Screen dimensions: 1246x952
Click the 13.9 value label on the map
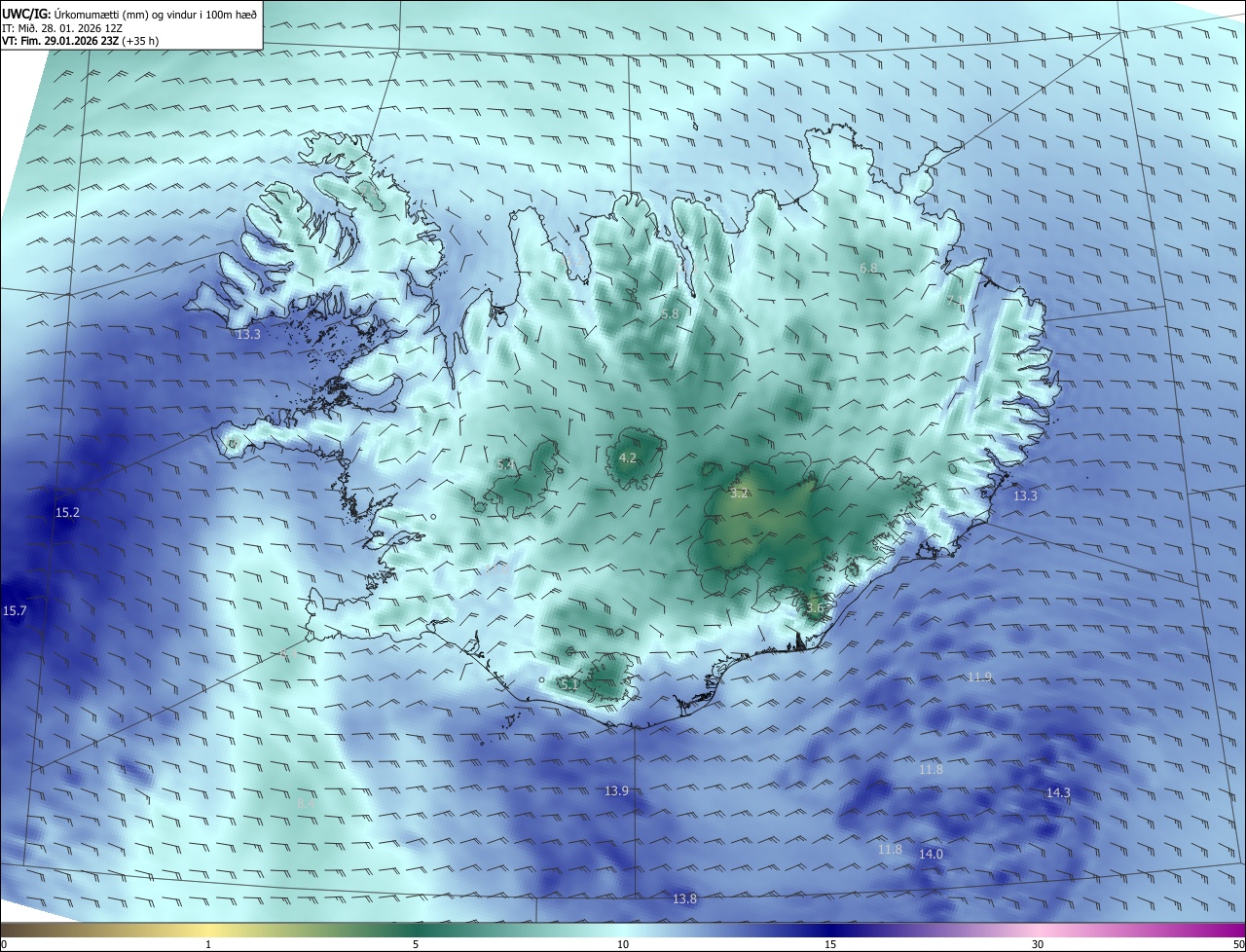(x=616, y=790)
